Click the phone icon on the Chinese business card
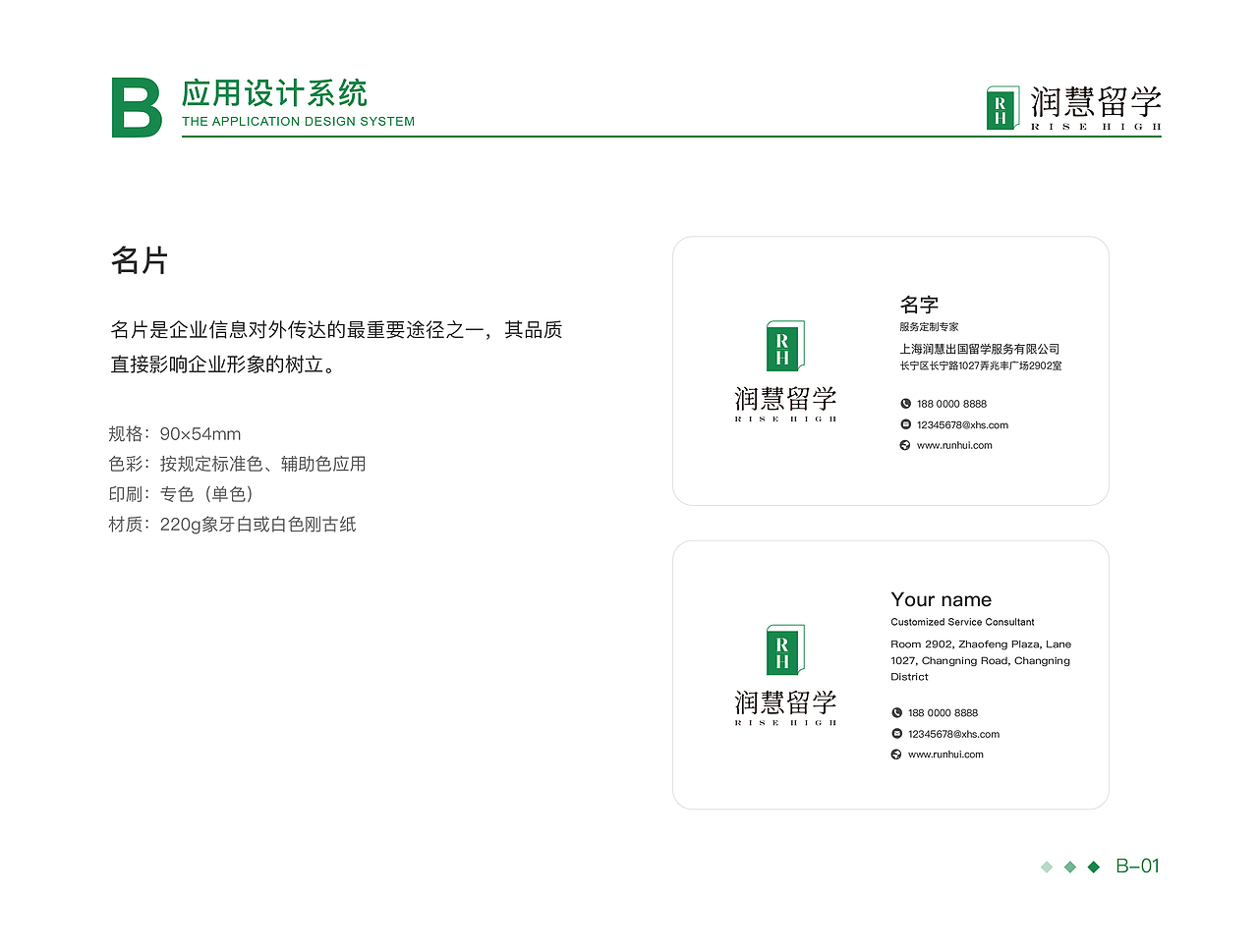Viewport: 1258px width, 952px height. click(905, 403)
